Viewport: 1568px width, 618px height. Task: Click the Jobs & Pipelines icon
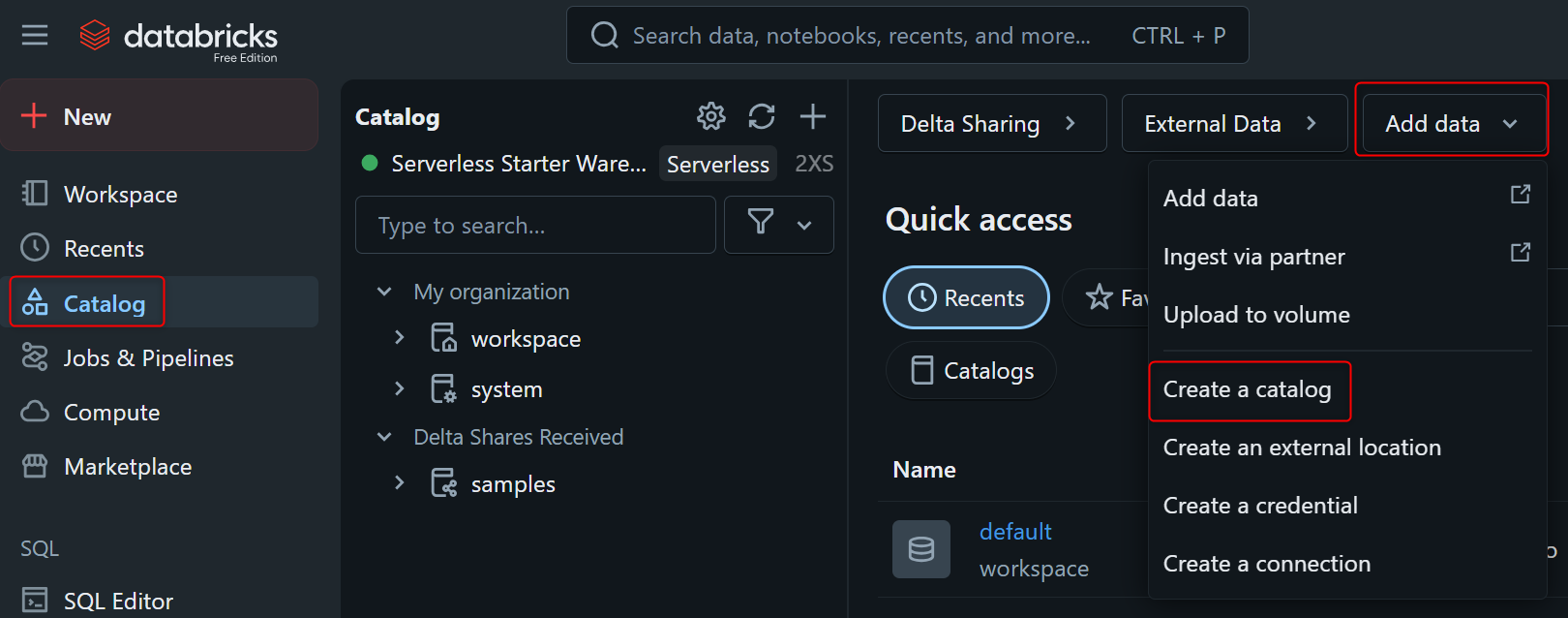(35, 357)
